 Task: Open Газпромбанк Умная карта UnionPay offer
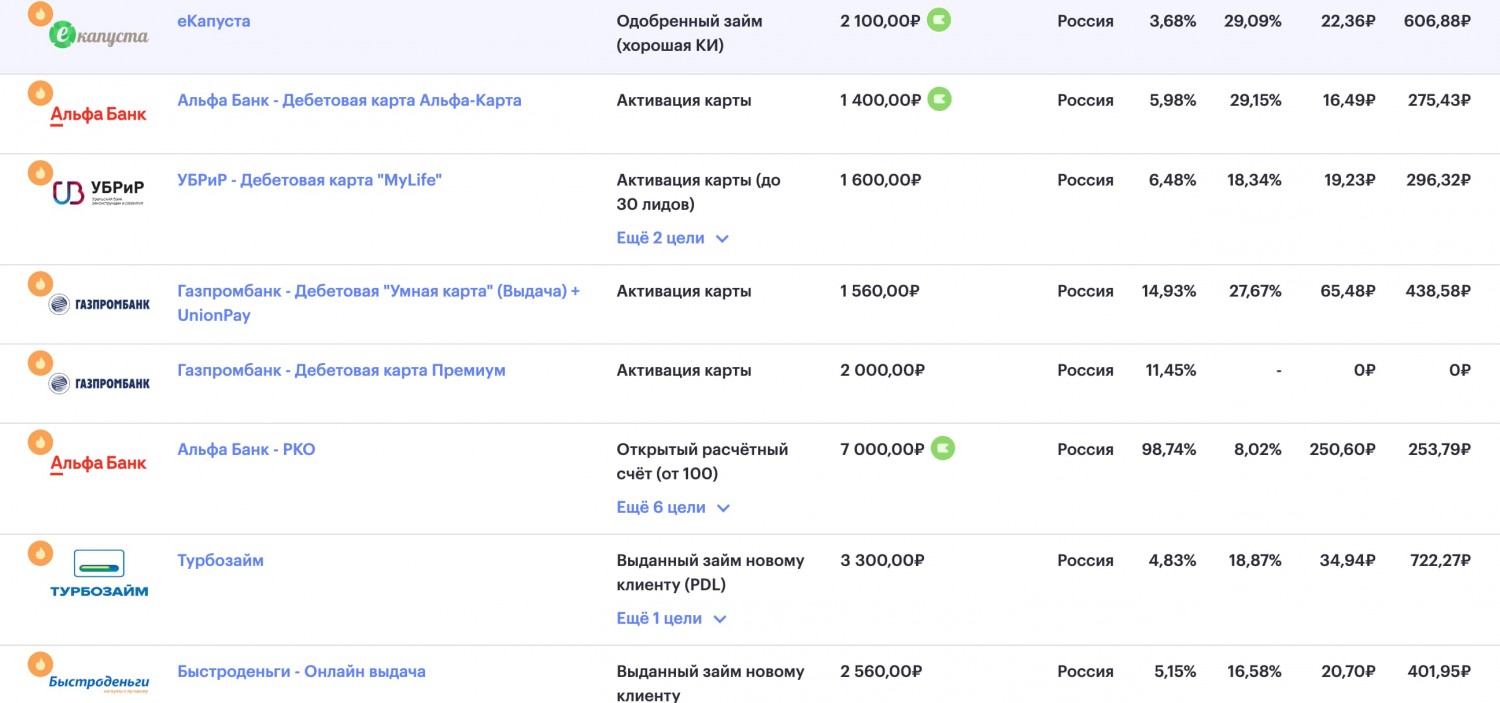coord(378,303)
